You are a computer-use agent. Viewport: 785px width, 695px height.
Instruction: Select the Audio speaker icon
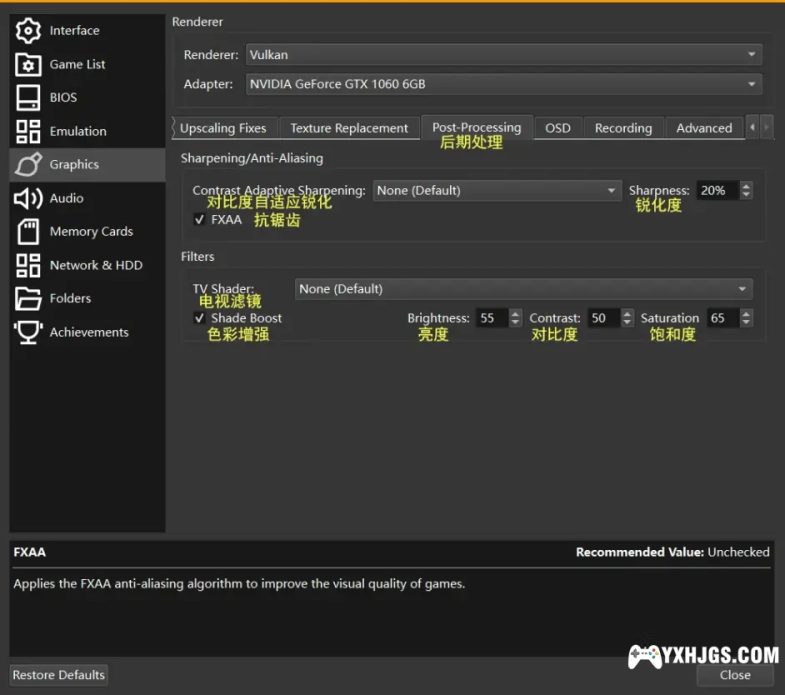pyautogui.click(x=28, y=198)
